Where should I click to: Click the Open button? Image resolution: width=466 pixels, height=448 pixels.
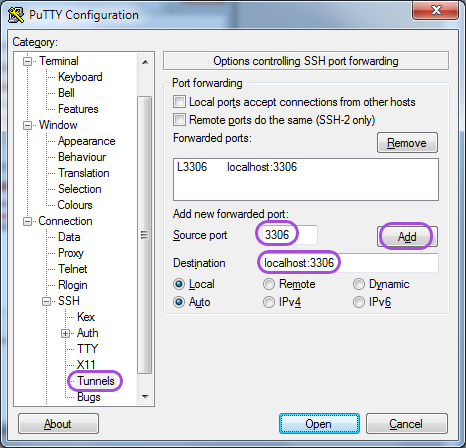319,424
